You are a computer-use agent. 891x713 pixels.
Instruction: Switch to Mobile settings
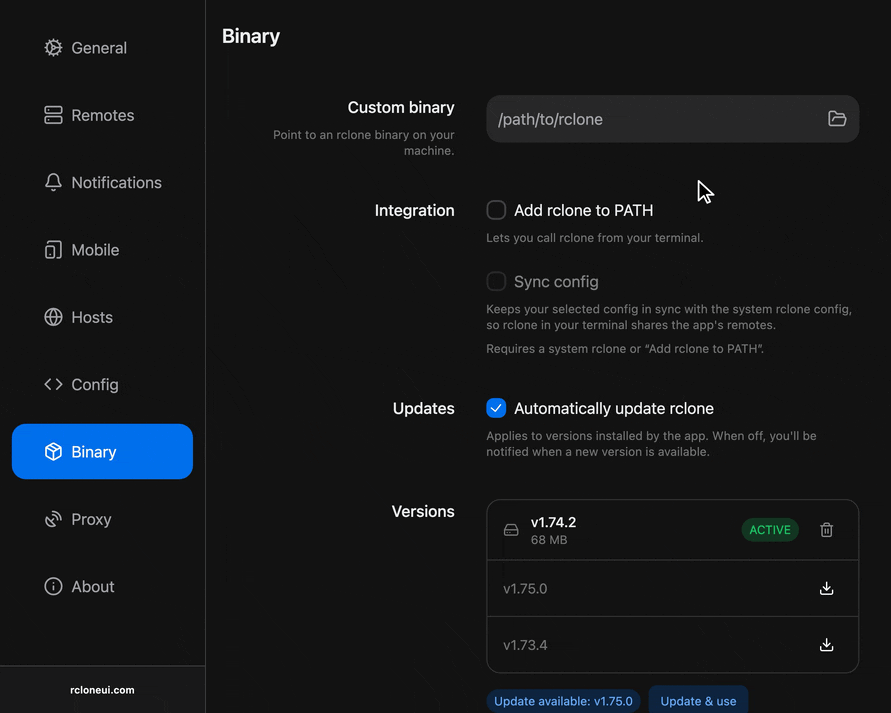(102, 250)
